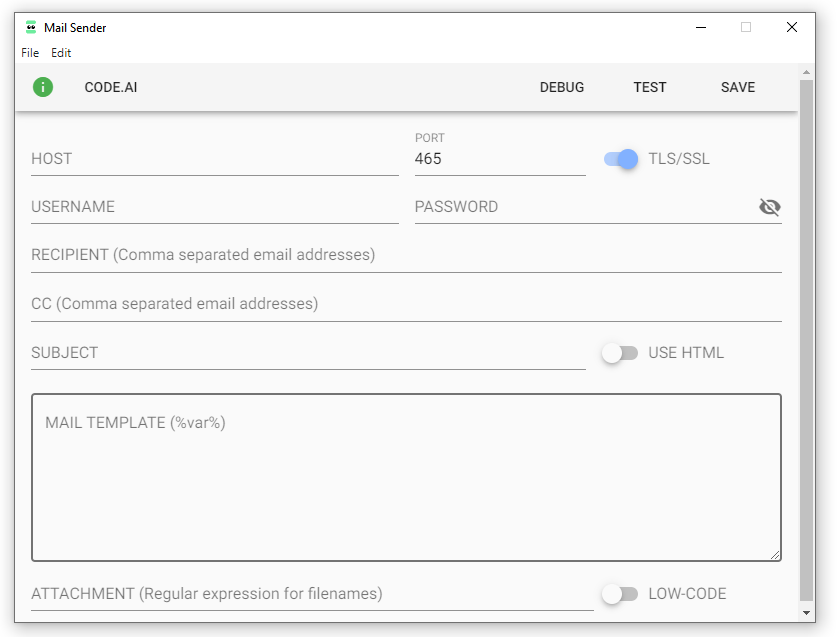838x637 pixels.
Task: Enable the USE HTML switch
Action: (x=619, y=353)
